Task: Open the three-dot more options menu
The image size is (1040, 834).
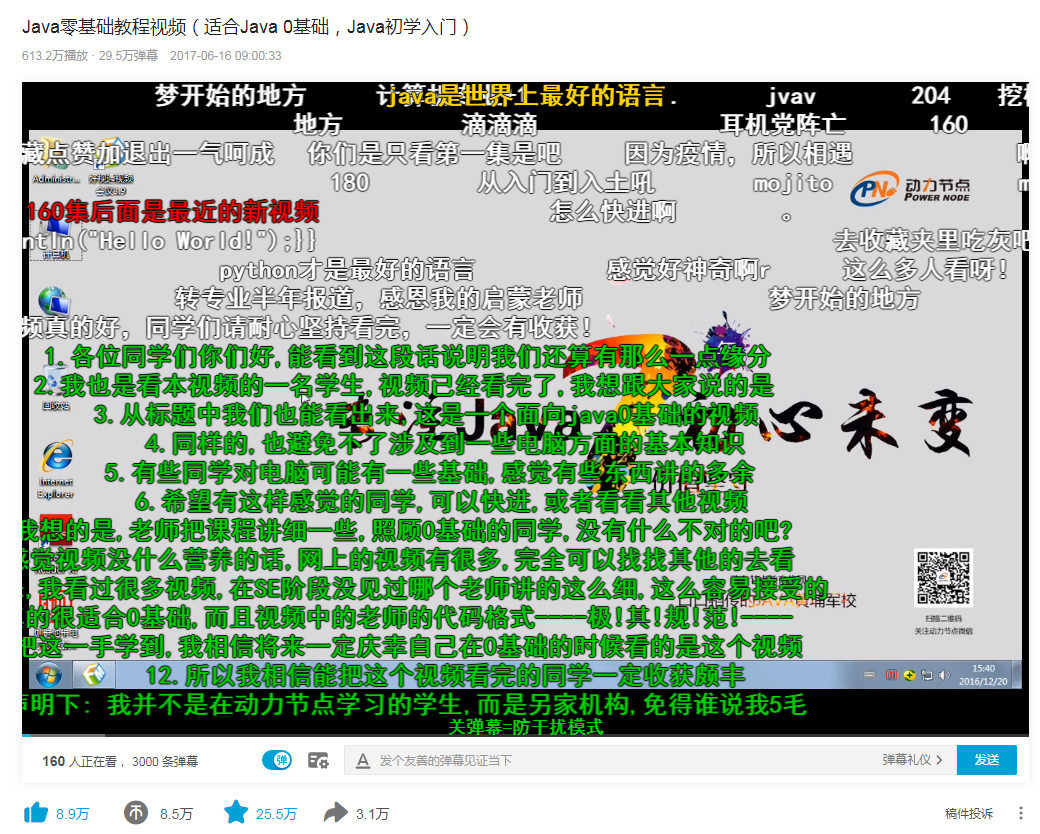Action: [x=1020, y=813]
